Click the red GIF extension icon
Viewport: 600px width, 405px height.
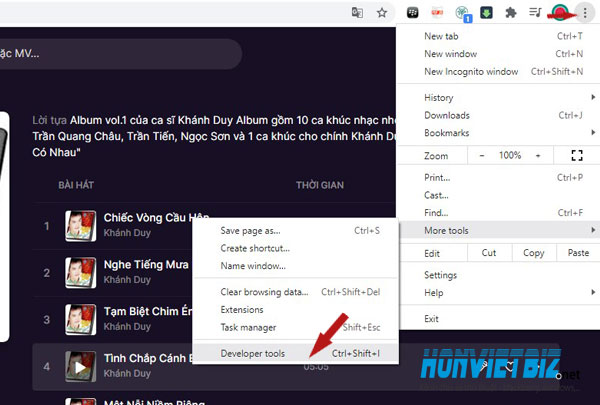[x=437, y=13]
